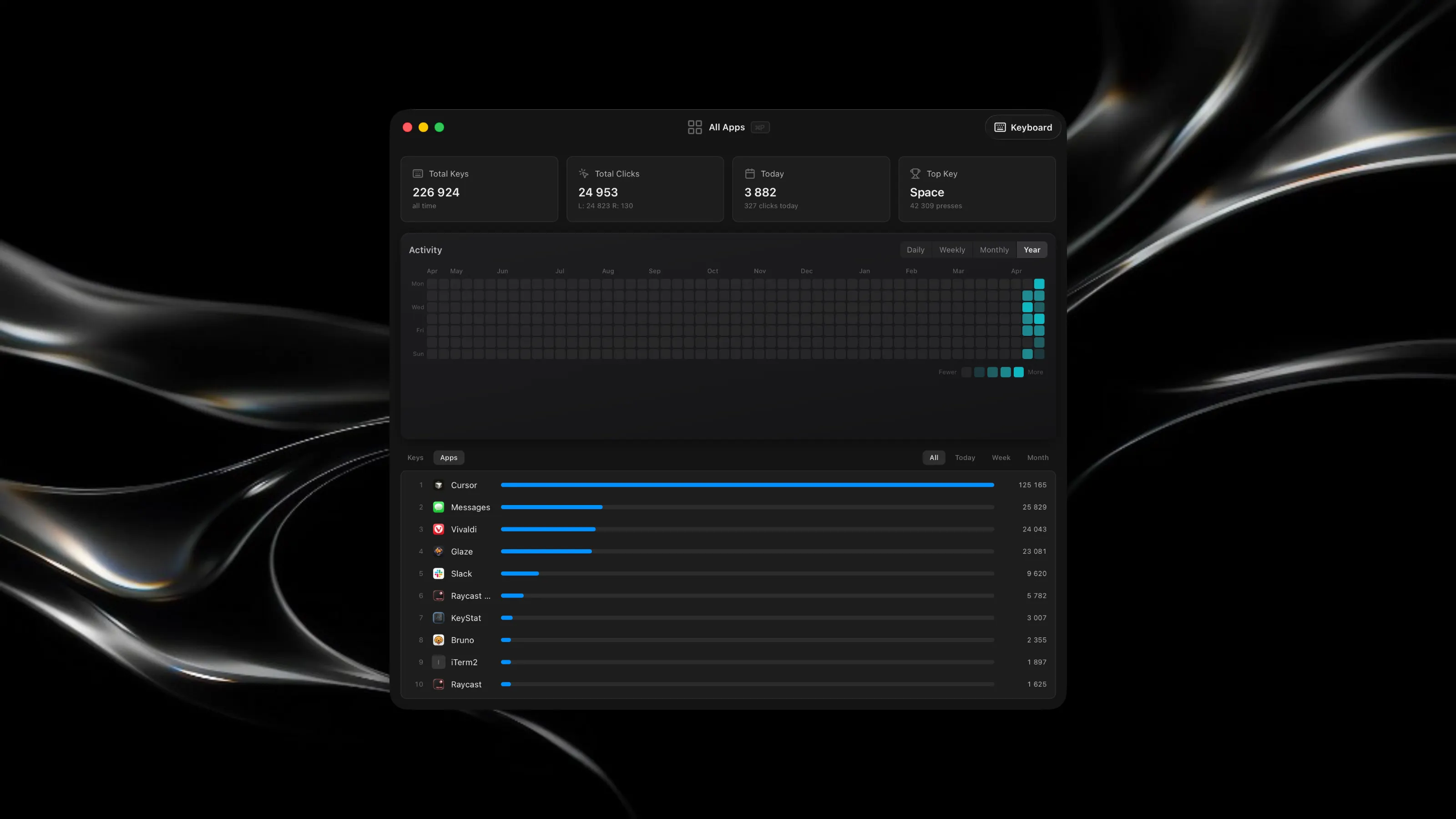Viewport: 1456px width, 819px height.
Task: Click the KeyStat count 3 007
Action: tap(1036, 618)
